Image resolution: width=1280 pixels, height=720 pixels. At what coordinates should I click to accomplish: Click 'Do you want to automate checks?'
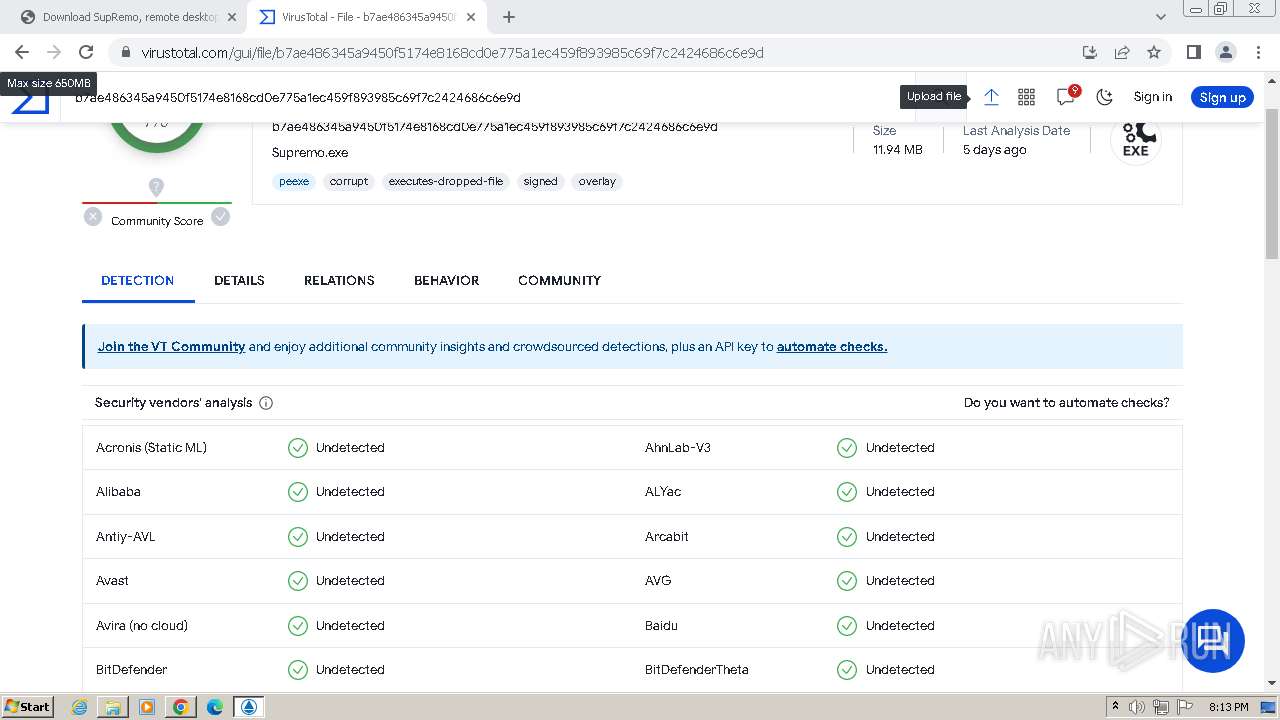pos(1066,403)
